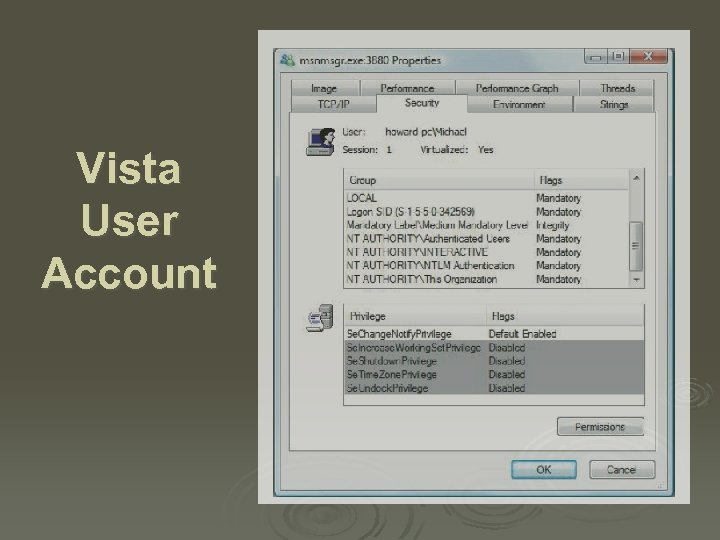The image size is (720, 540).
Task: Click the Cancel button
Action: pos(622,469)
